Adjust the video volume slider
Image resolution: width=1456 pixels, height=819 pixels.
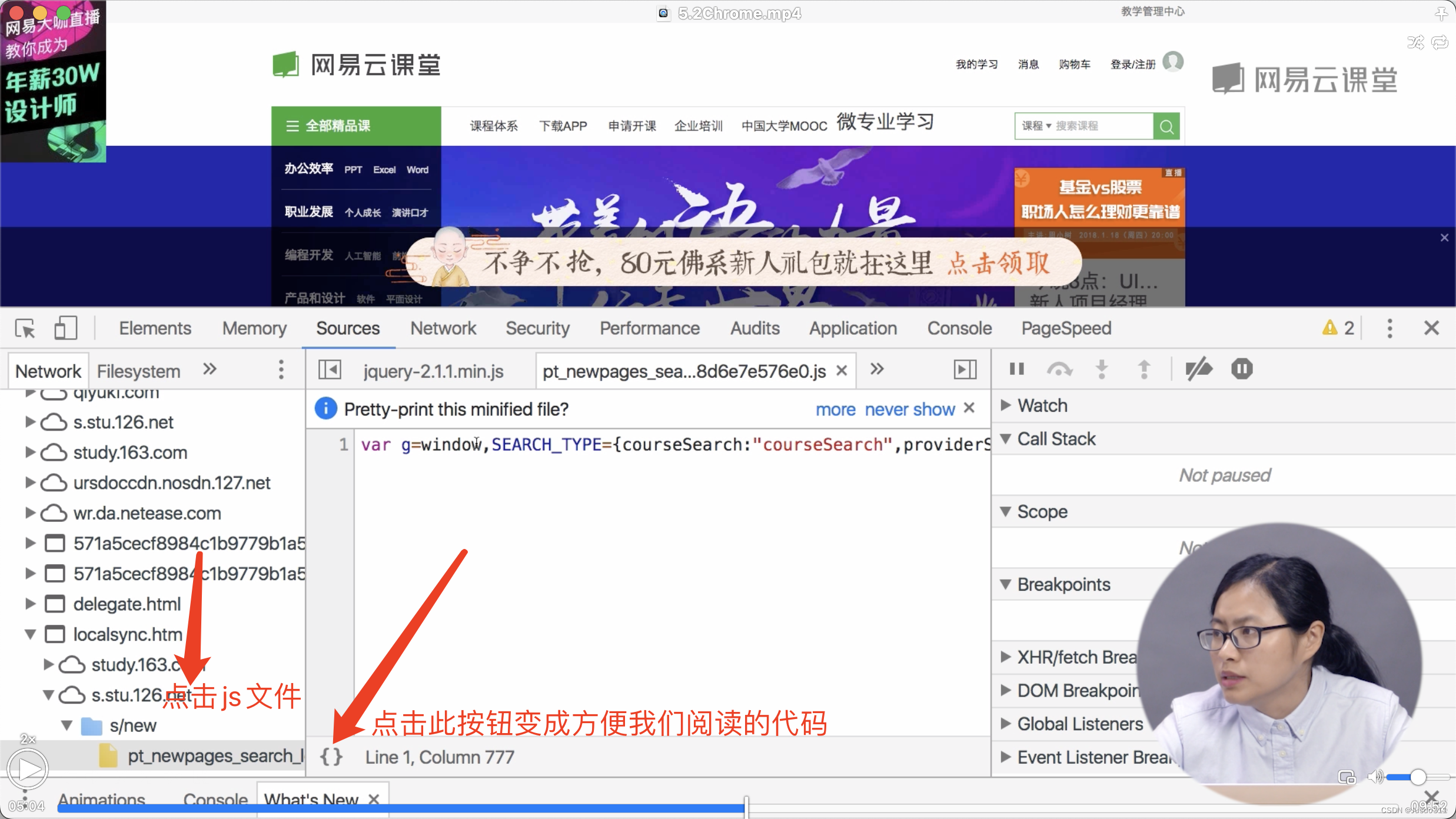point(1417,777)
